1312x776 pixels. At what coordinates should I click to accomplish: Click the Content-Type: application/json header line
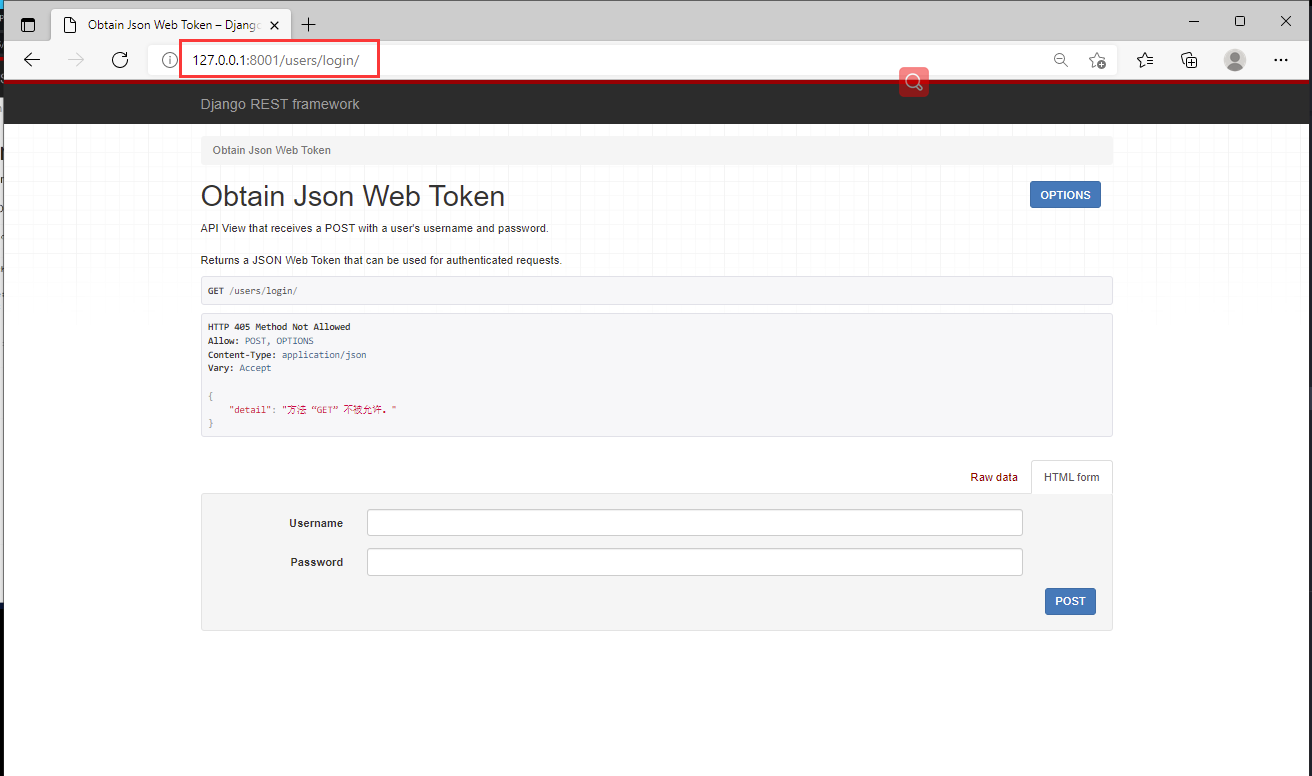click(287, 355)
